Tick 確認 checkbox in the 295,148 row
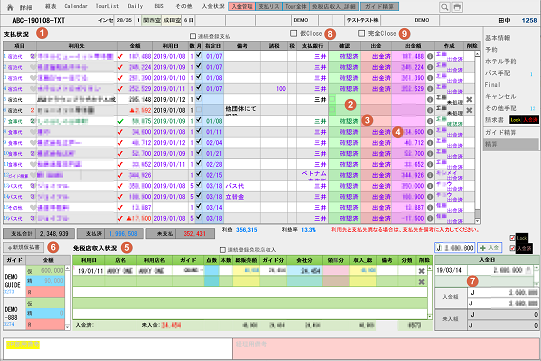541x361 pixels. pos(332,99)
